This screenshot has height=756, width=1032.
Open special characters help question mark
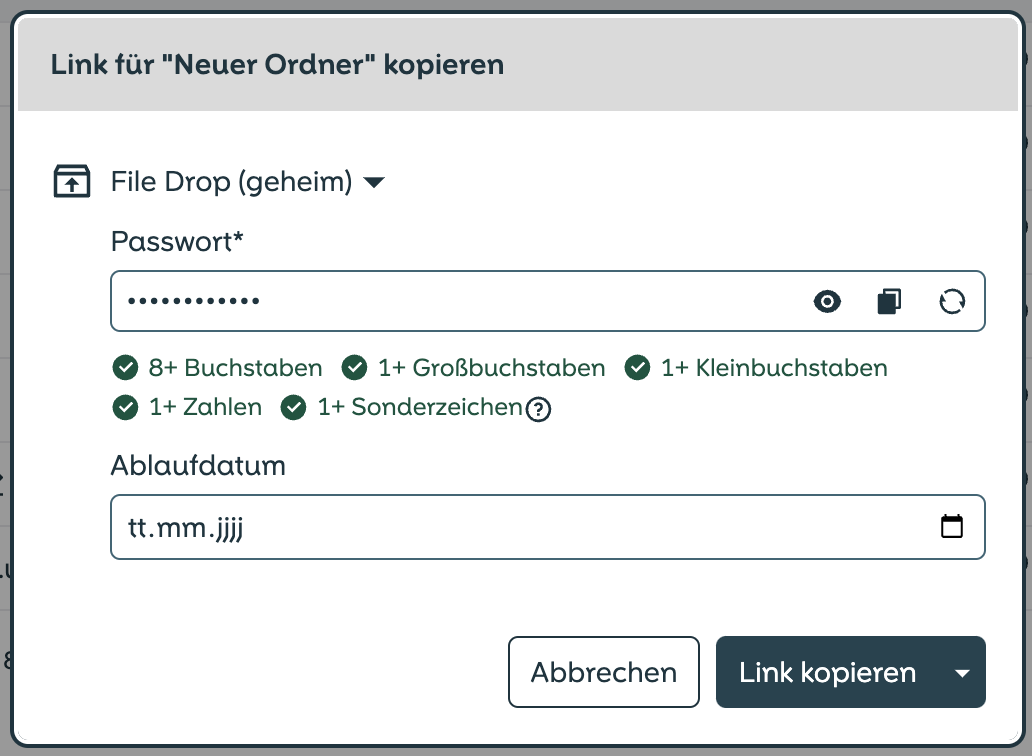pos(538,409)
